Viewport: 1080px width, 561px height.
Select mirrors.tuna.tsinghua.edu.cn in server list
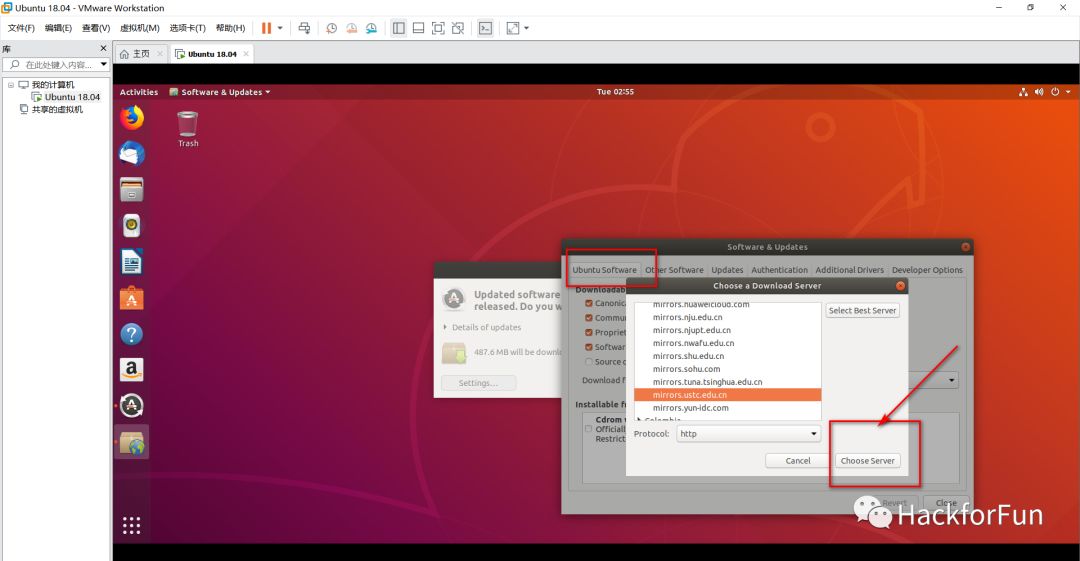(727, 382)
